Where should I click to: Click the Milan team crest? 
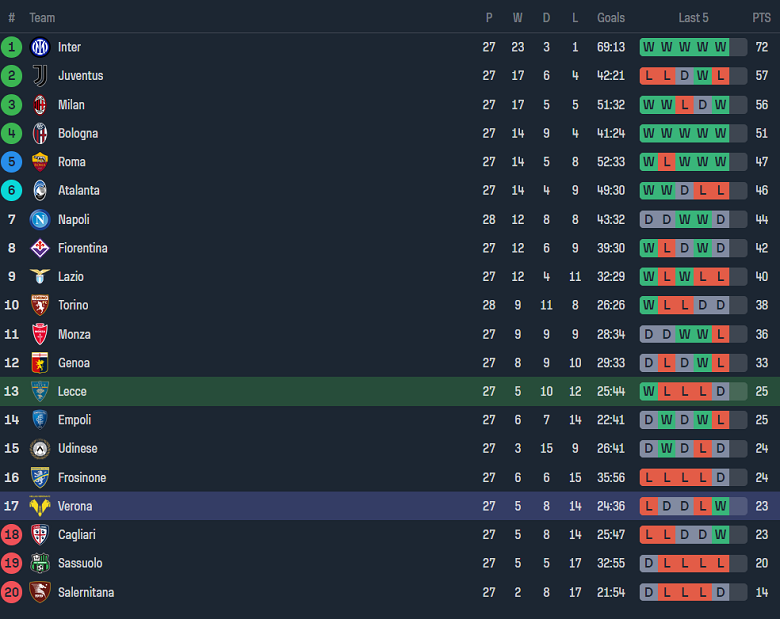click(x=40, y=105)
